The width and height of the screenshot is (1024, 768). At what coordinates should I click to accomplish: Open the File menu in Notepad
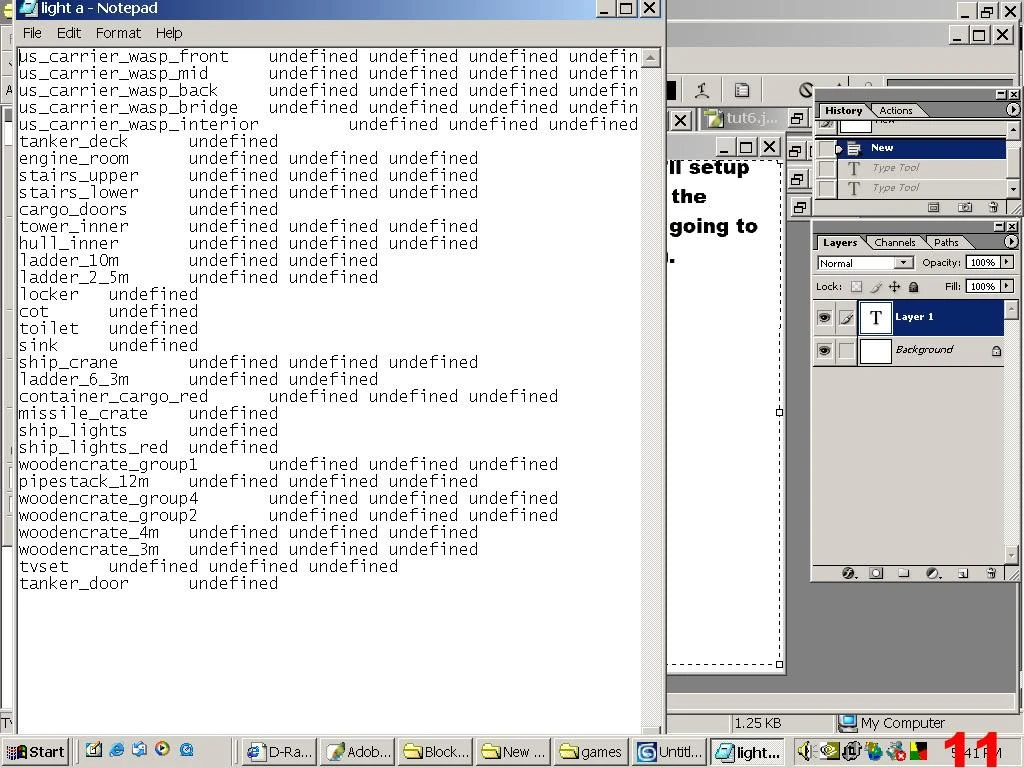[x=32, y=33]
